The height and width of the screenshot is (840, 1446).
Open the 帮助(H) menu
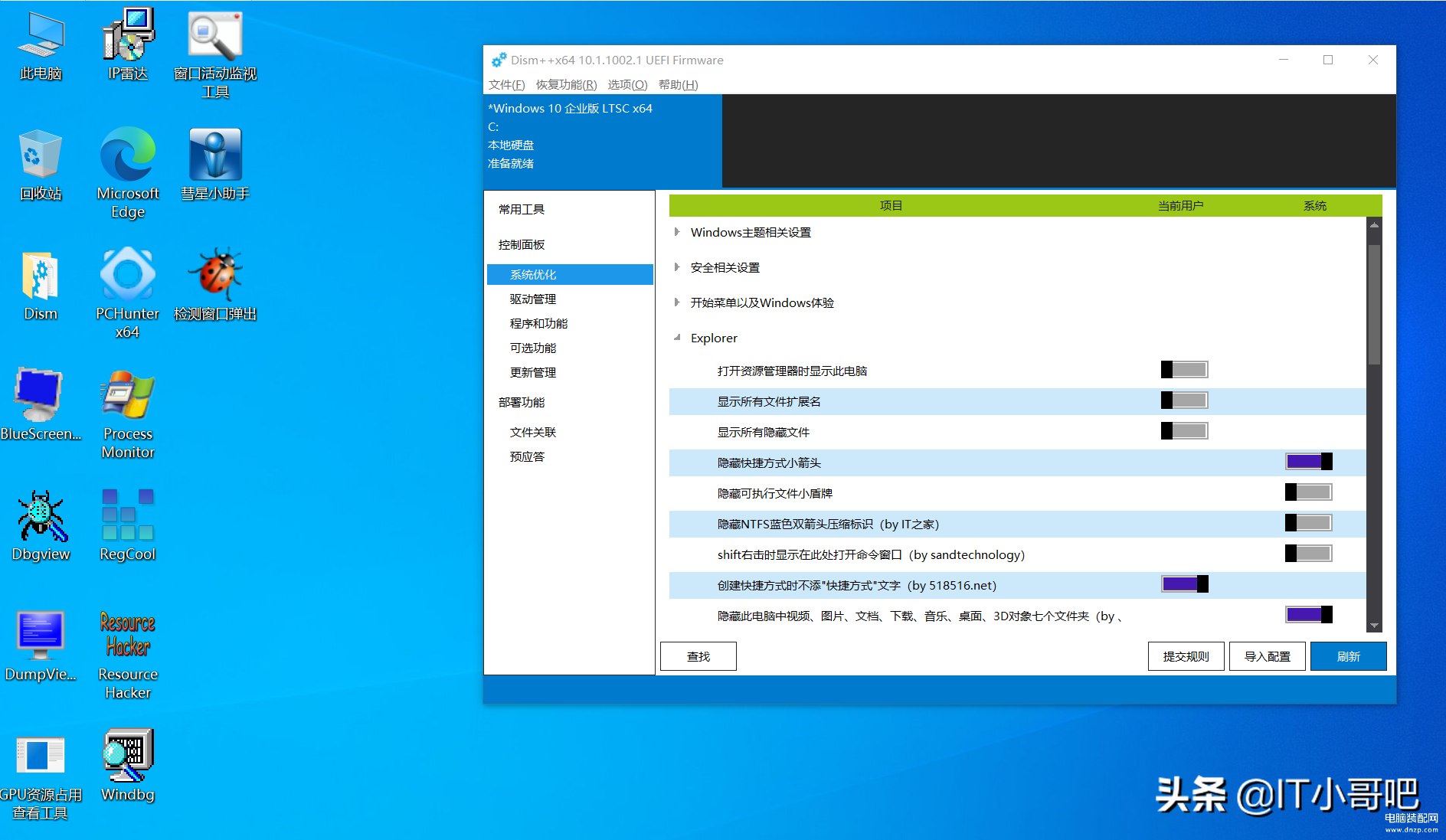[x=679, y=85]
